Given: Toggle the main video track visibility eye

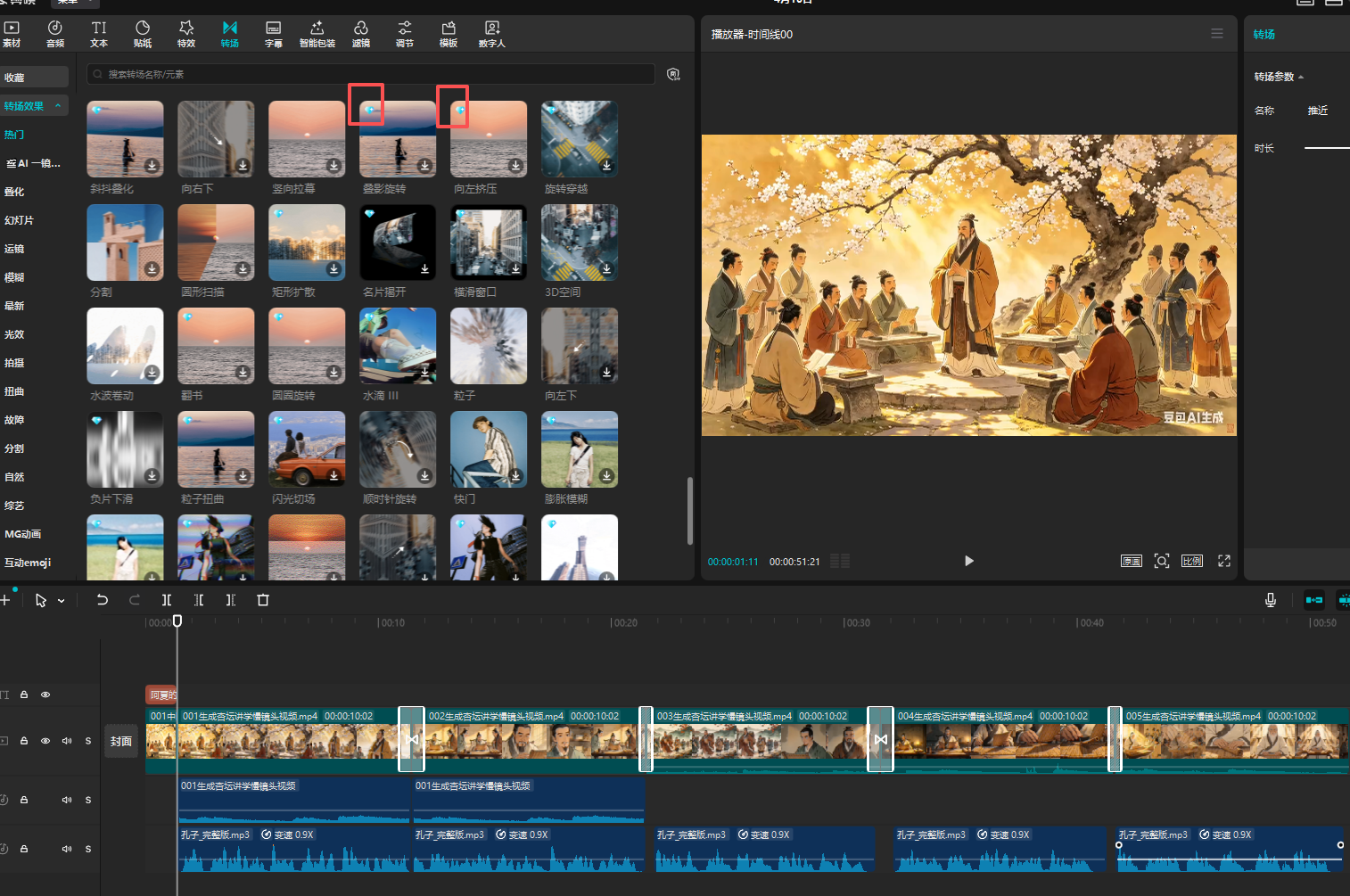Looking at the screenshot, I should click(x=45, y=741).
